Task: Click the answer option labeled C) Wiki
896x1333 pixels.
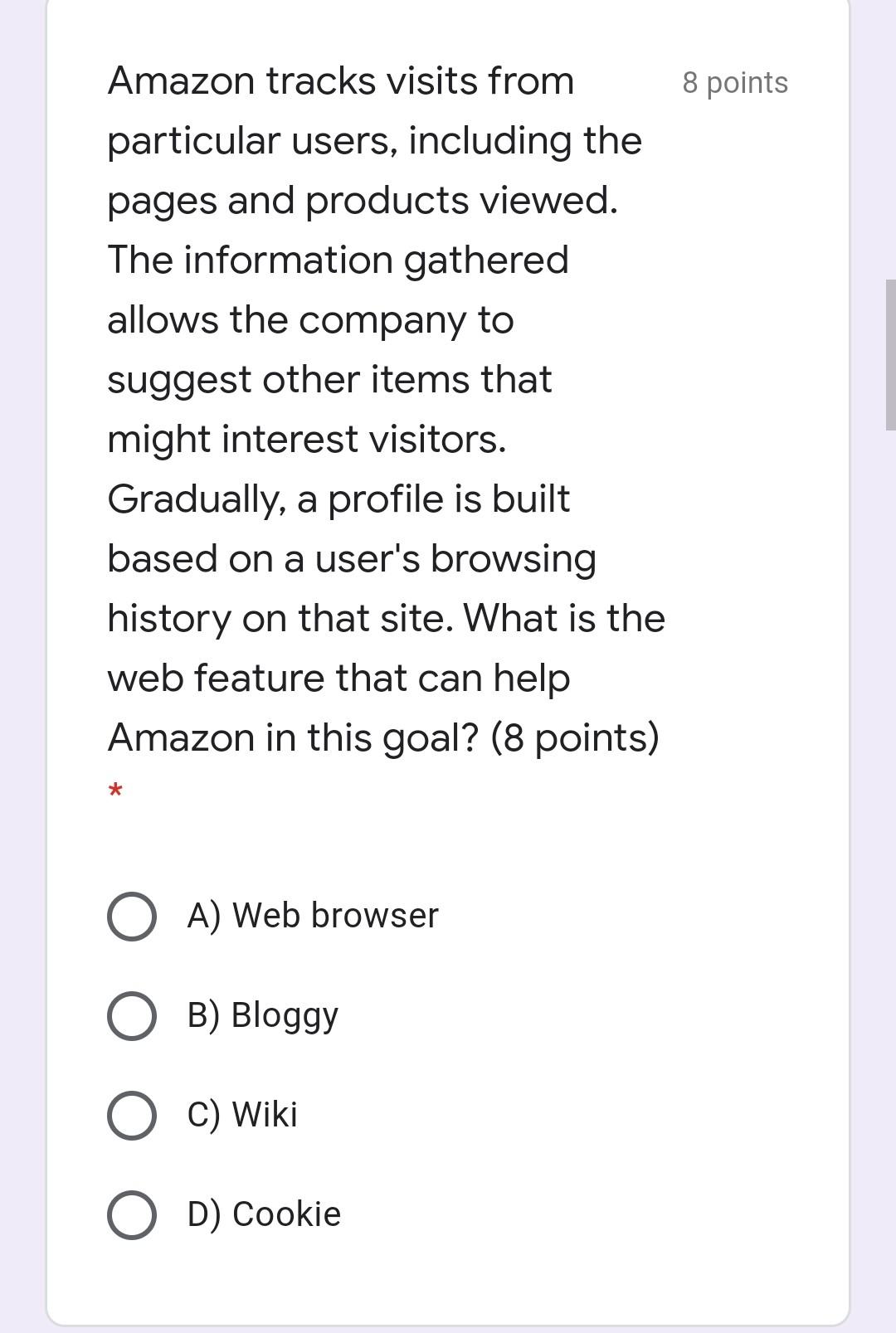Action: pos(241,1115)
